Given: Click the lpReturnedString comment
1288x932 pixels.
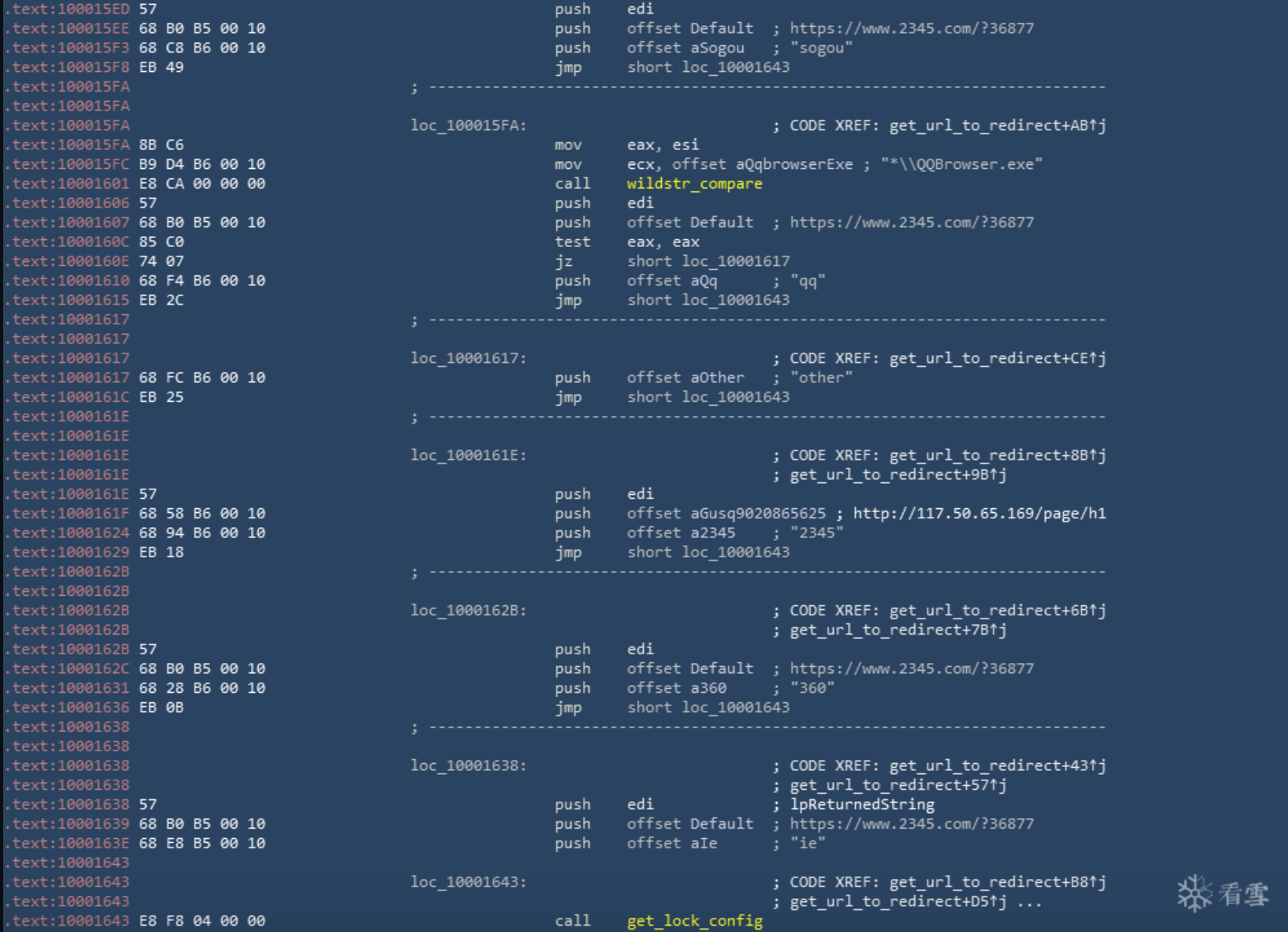Looking at the screenshot, I should [x=862, y=805].
